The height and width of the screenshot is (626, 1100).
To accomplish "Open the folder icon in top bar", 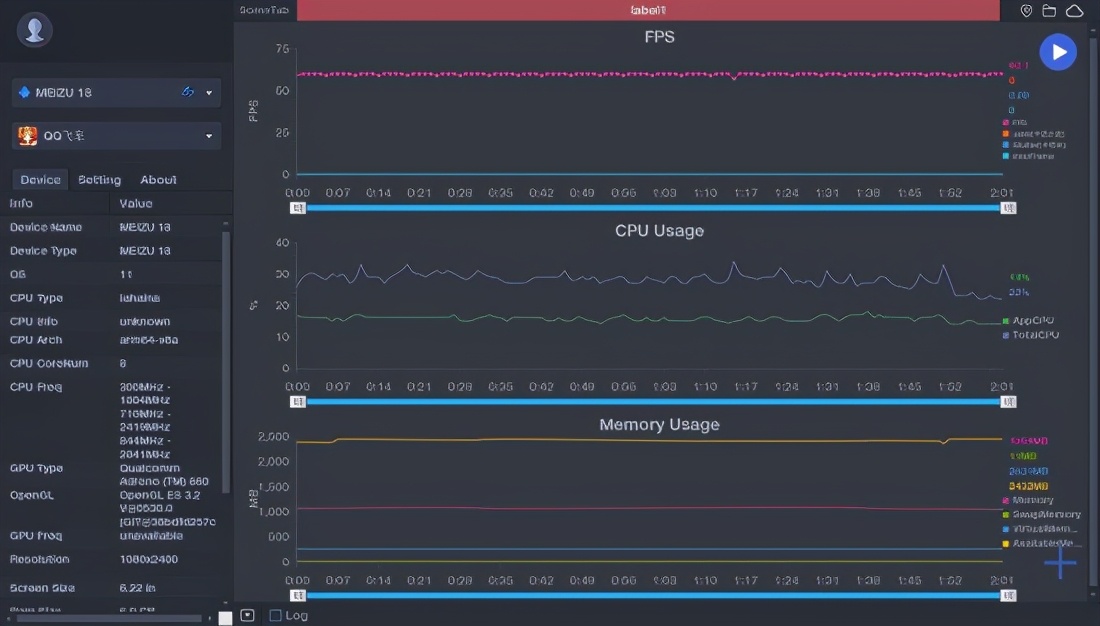I will pyautogui.click(x=1049, y=11).
